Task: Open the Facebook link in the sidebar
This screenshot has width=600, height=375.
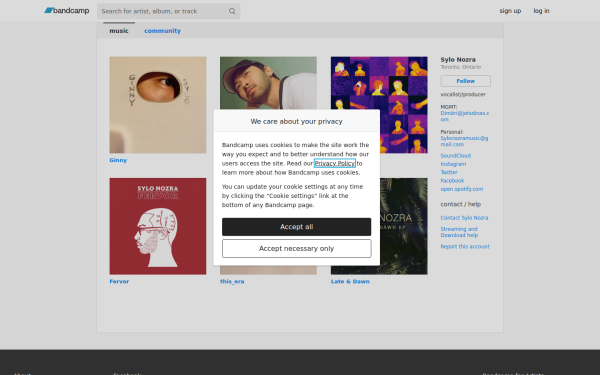Action: pos(452,181)
